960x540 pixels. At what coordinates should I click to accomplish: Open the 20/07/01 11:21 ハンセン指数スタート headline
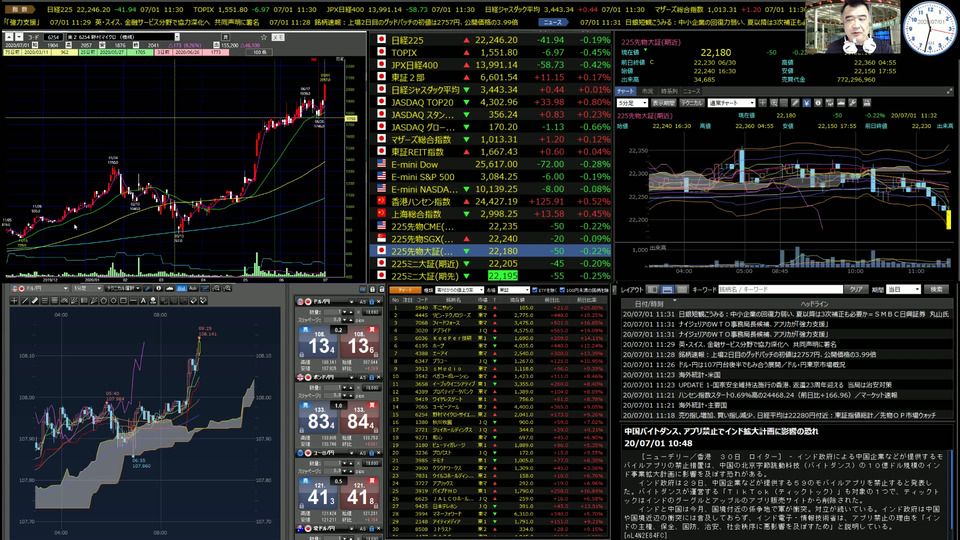click(787, 395)
